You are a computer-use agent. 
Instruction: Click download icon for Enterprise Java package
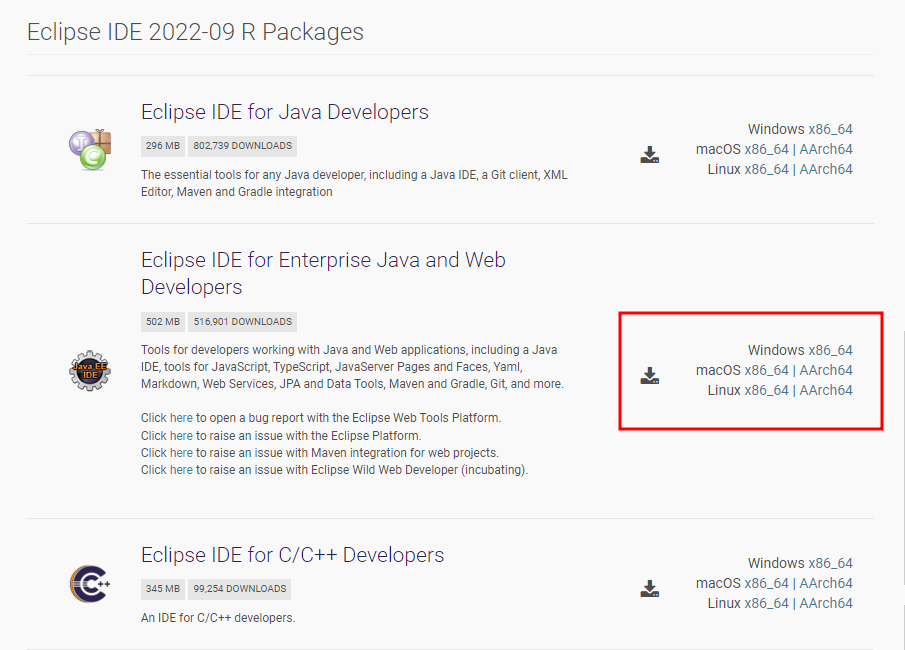[650, 376]
